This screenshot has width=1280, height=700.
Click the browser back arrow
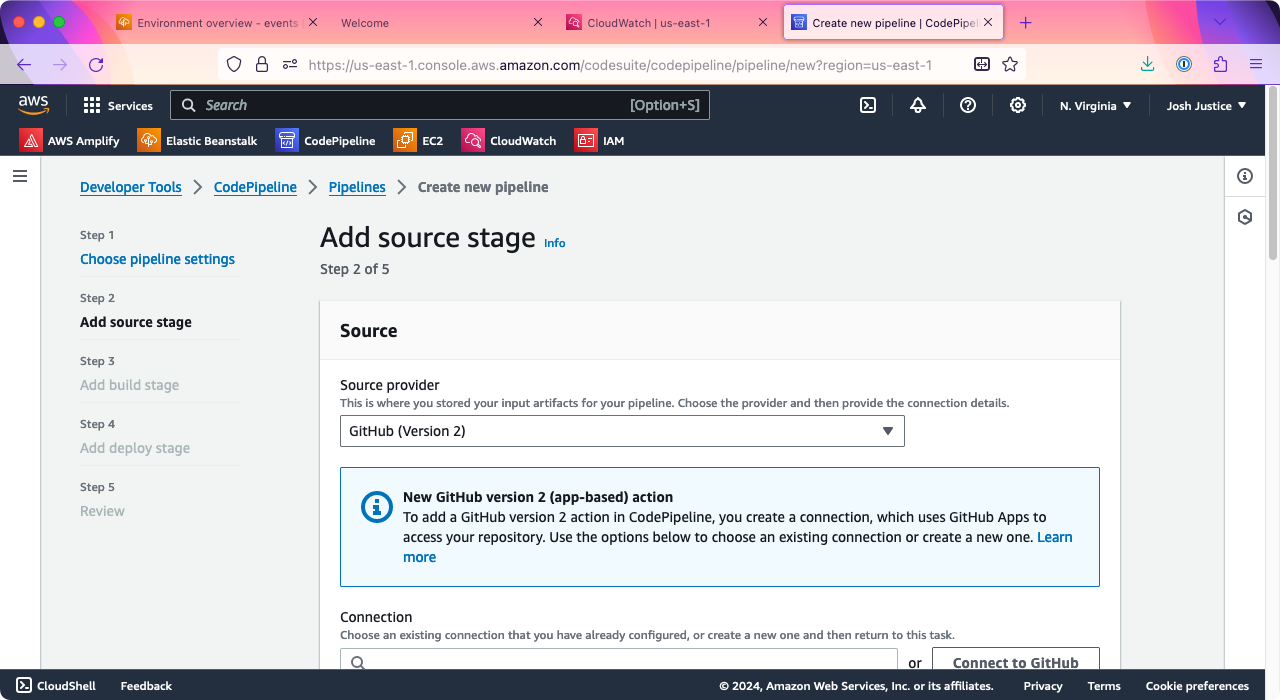point(24,64)
